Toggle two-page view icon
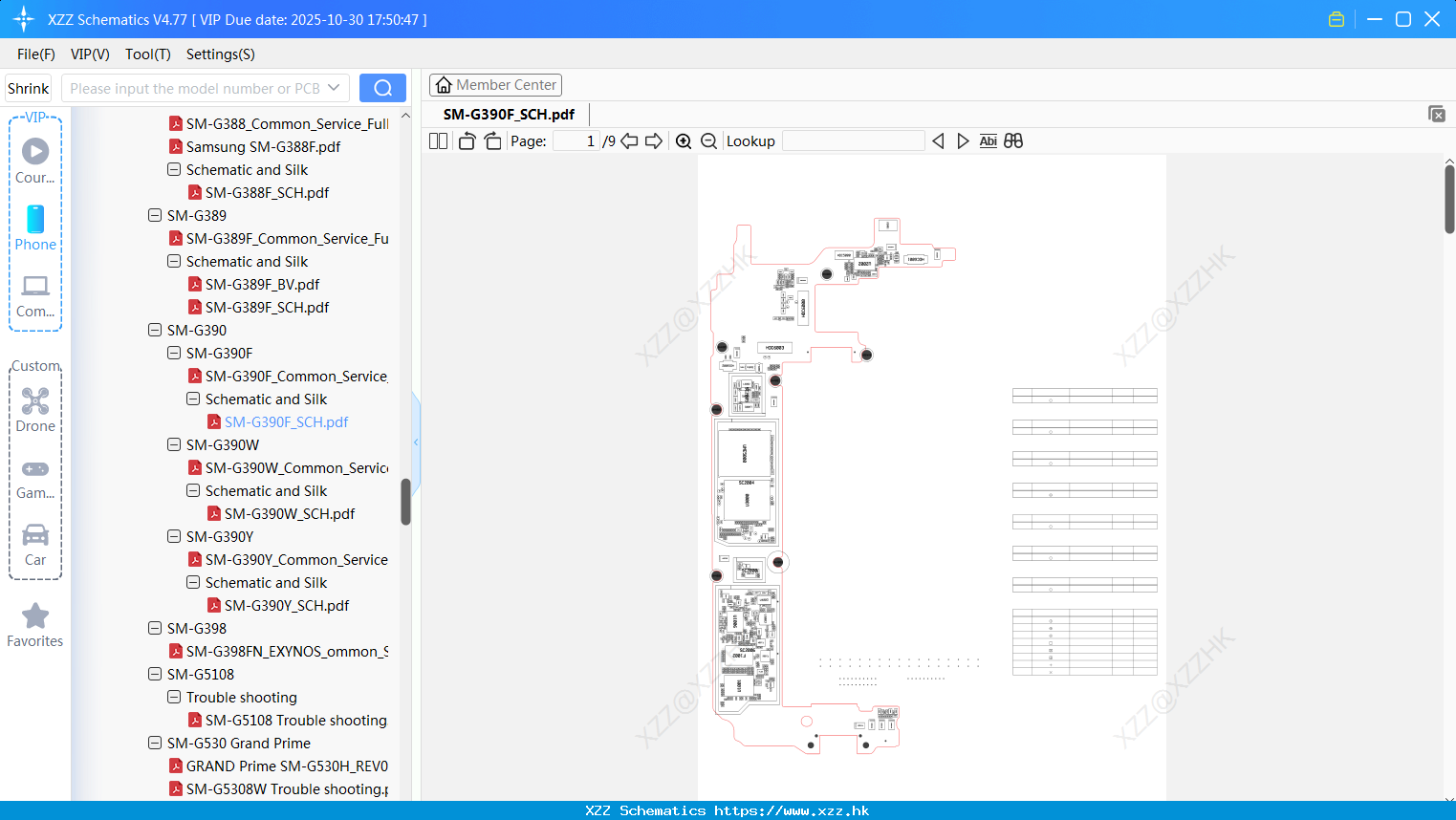Screen dimensions: 1456x820 click(x=438, y=141)
